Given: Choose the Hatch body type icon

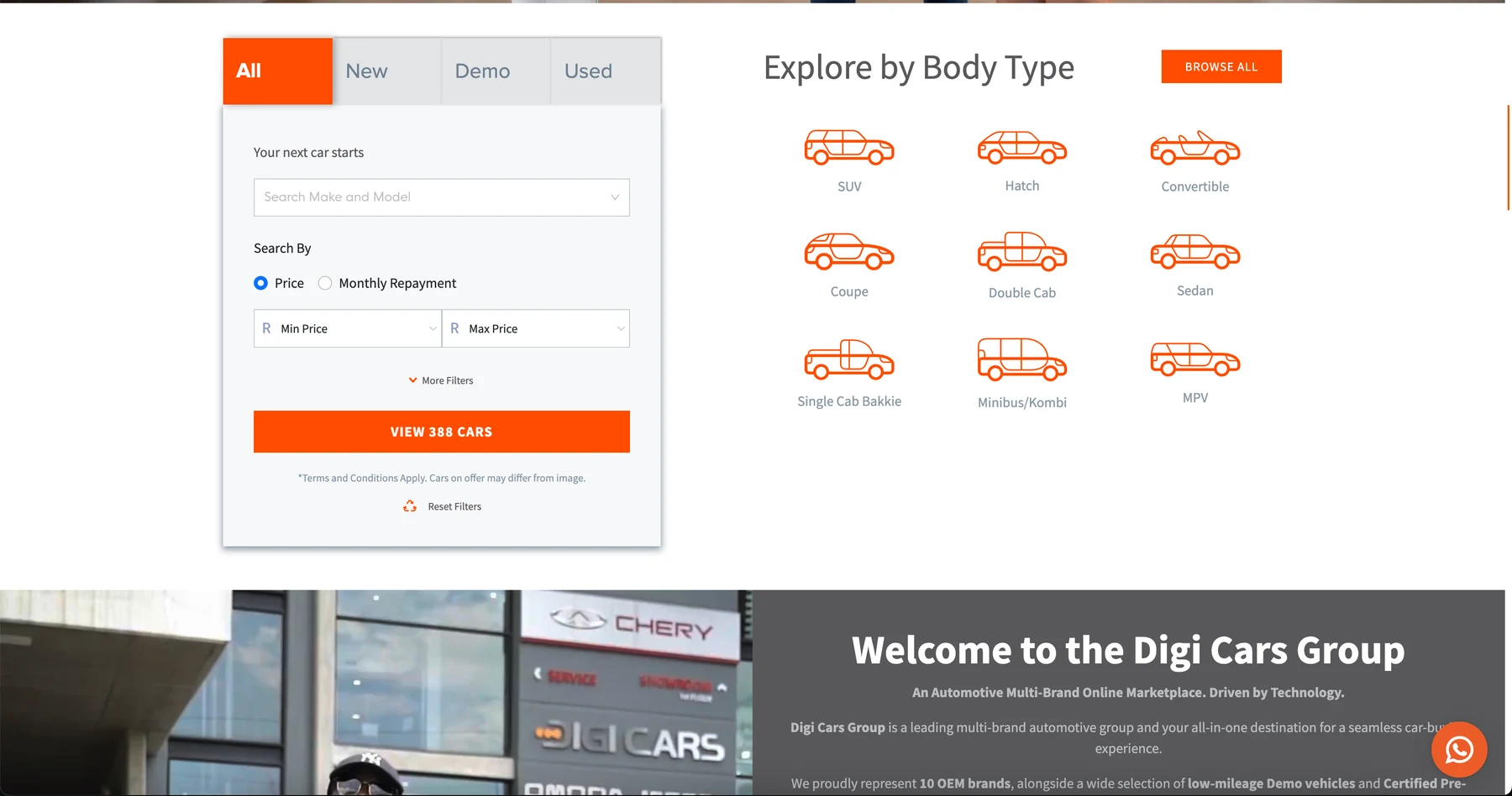Looking at the screenshot, I should click(1022, 147).
